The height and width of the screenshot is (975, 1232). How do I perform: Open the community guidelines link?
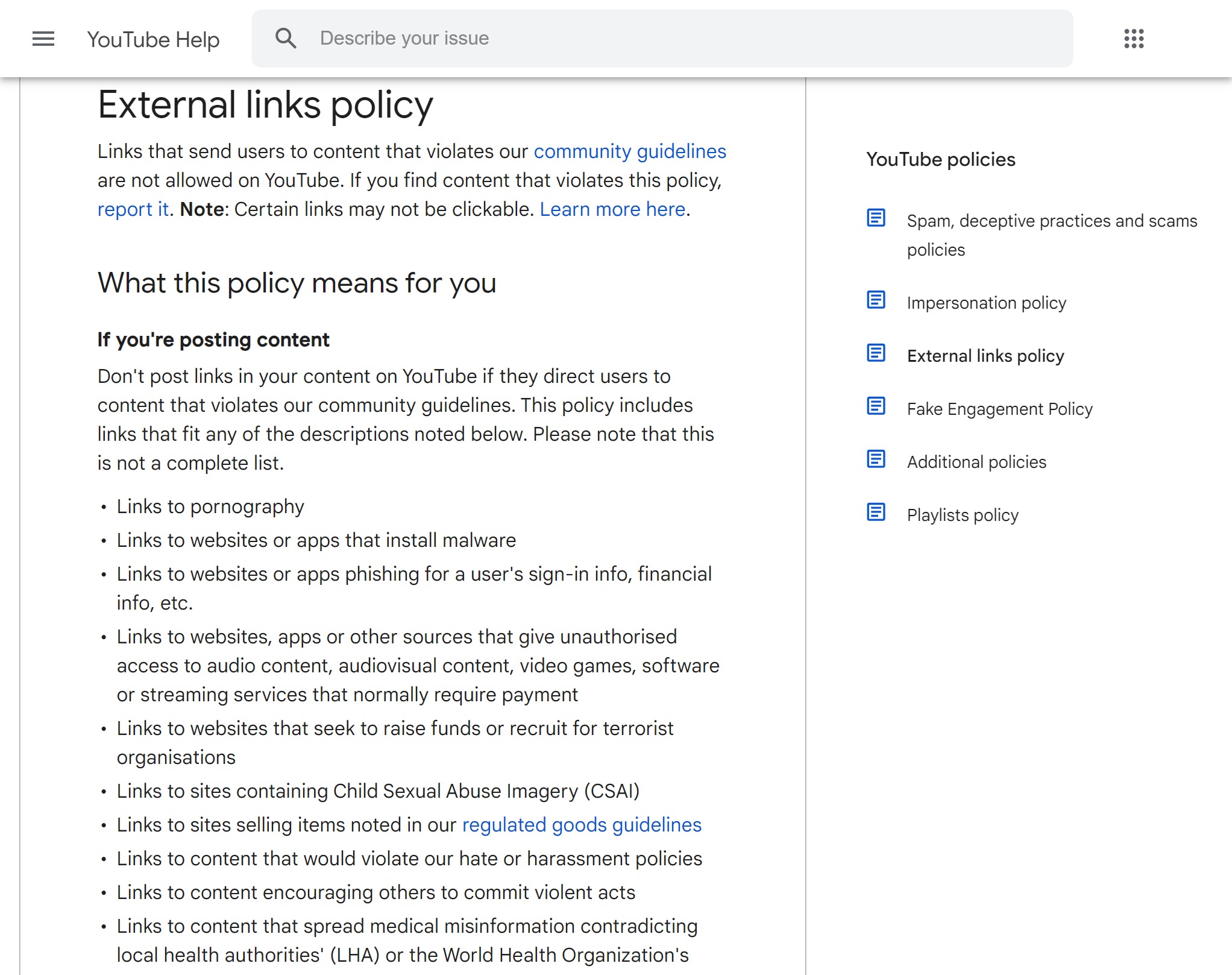point(631,152)
